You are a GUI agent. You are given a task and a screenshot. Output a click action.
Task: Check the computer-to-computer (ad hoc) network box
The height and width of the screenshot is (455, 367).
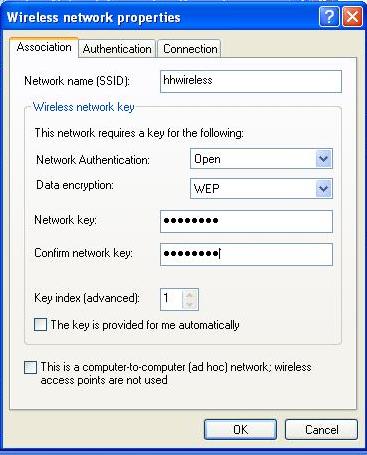tap(30, 367)
